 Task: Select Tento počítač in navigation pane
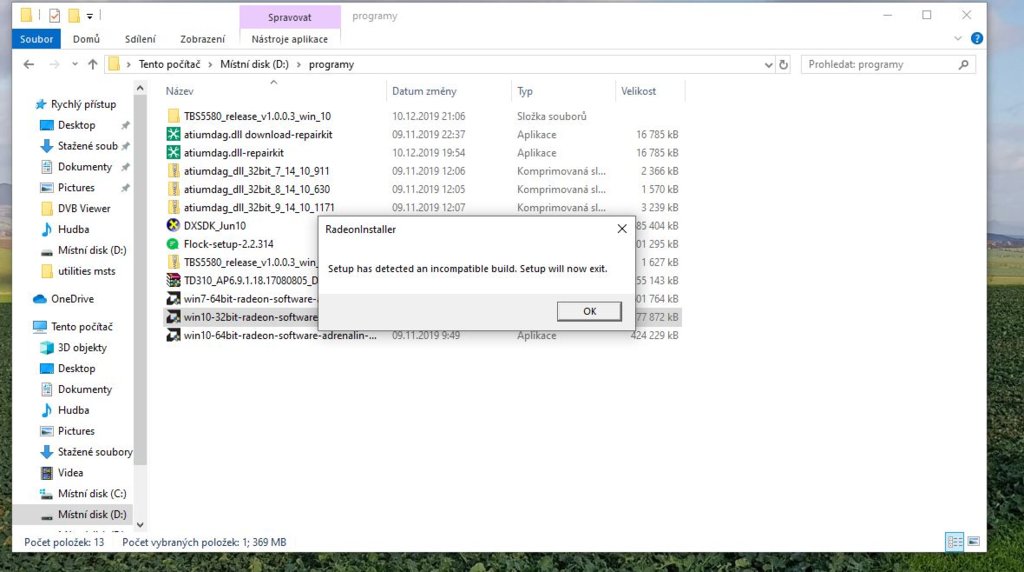coord(82,326)
